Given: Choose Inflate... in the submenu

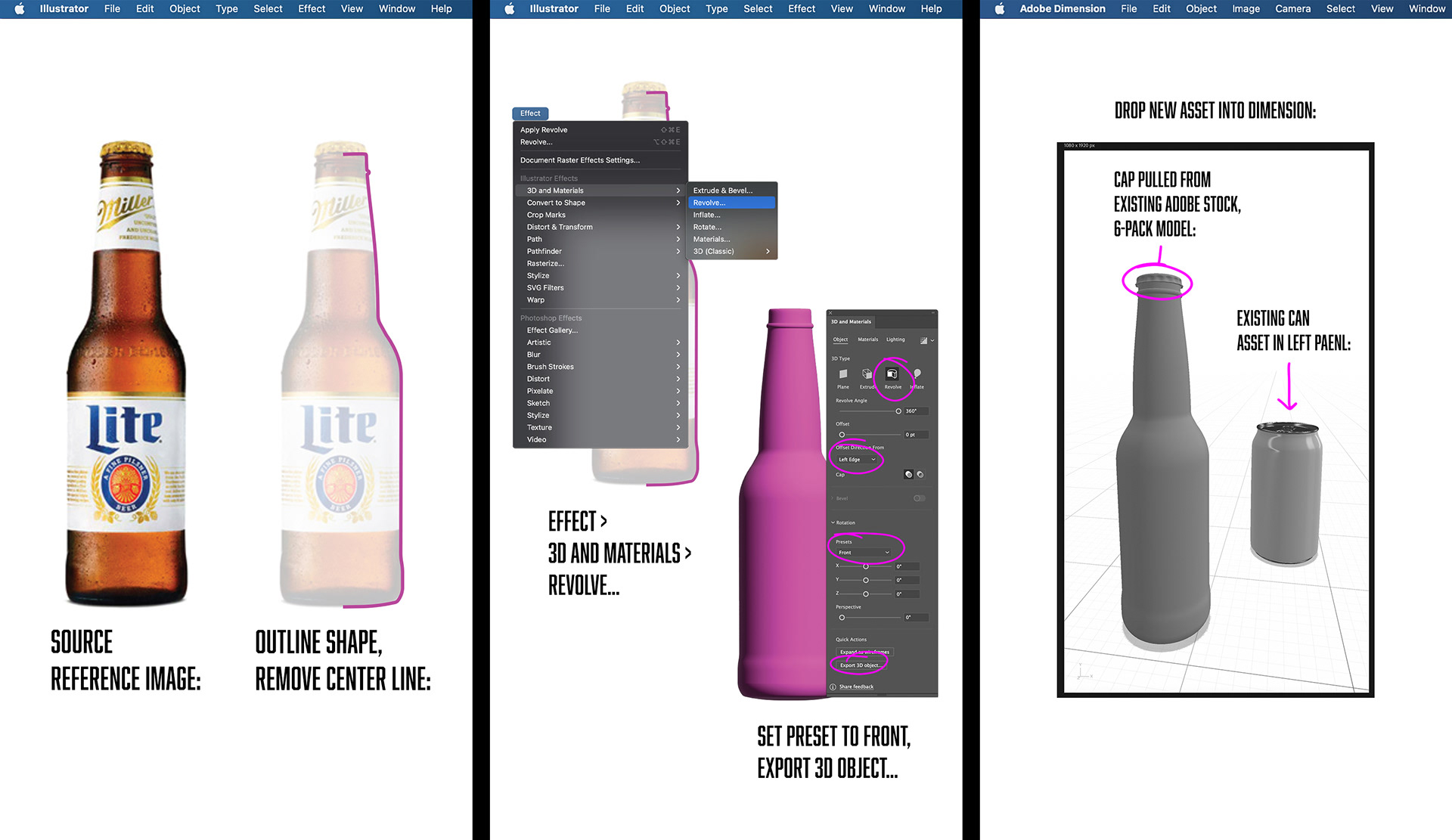Looking at the screenshot, I should point(733,215).
